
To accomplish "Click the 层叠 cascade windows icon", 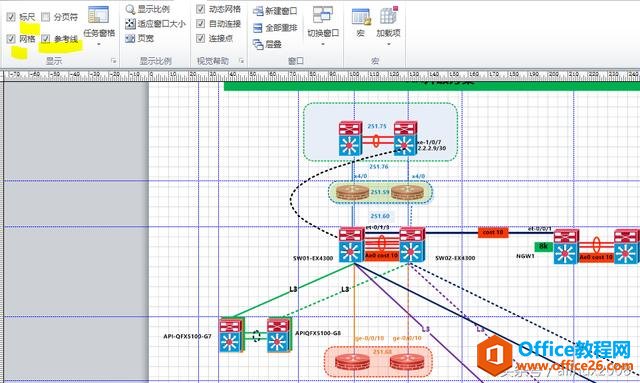I will click(x=258, y=44).
